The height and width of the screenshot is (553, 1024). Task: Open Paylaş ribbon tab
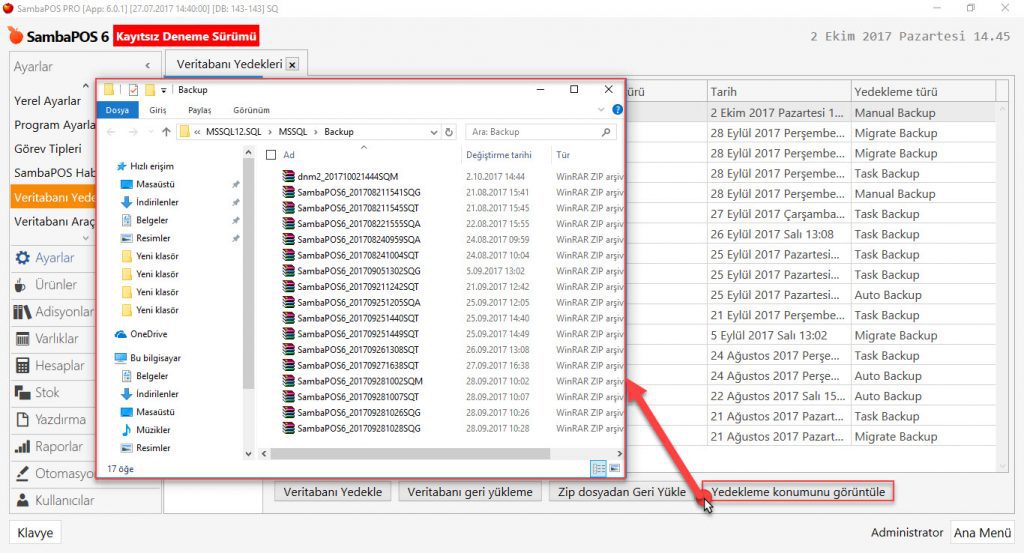pyautogui.click(x=199, y=110)
